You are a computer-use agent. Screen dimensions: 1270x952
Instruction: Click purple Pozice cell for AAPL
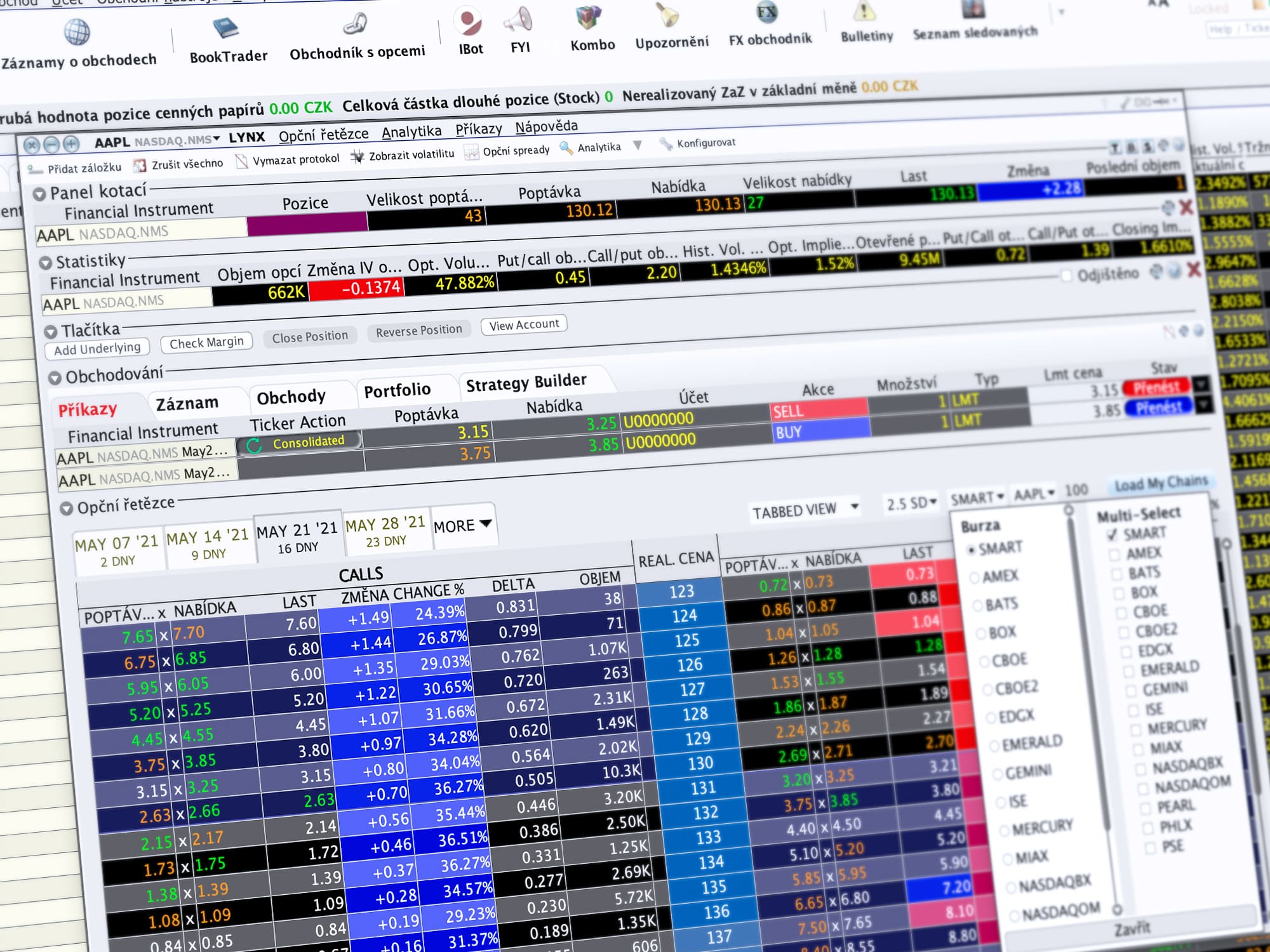point(307,224)
